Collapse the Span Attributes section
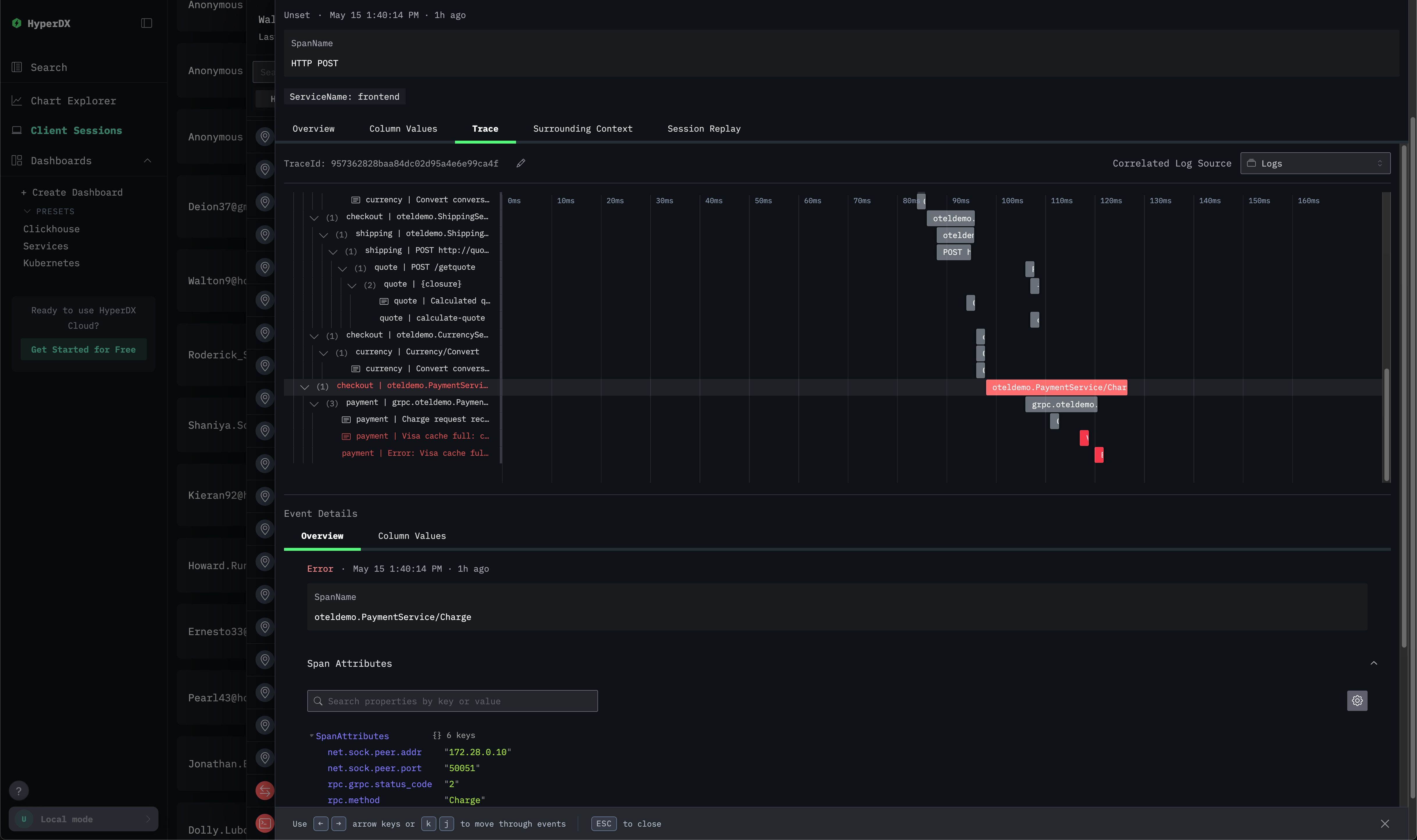The height and width of the screenshot is (840, 1417). click(x=1373, y=663)
